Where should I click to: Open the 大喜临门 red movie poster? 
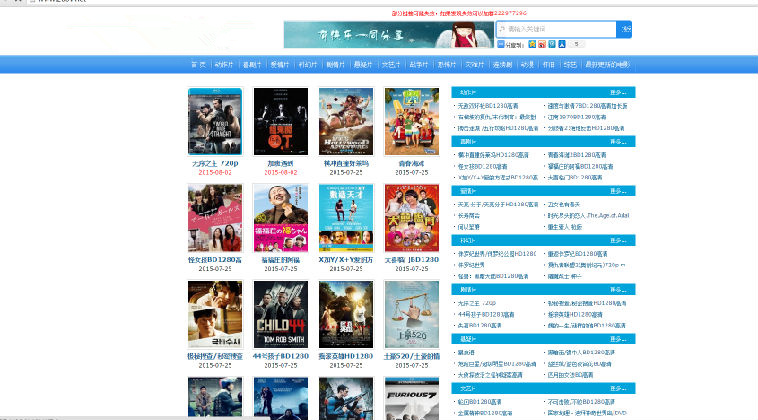[x=412, y=218]
